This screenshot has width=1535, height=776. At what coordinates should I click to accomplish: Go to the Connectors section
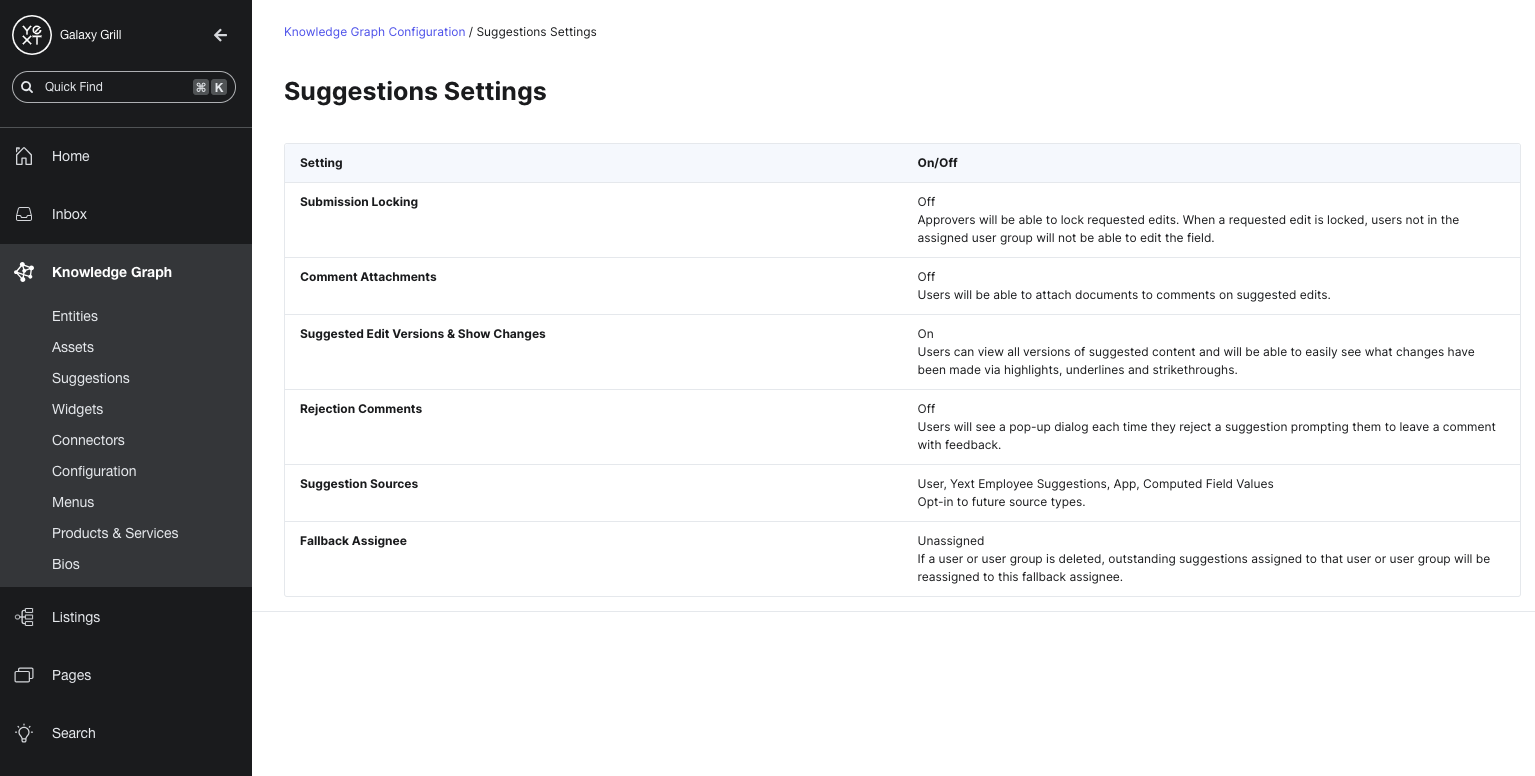88,440
